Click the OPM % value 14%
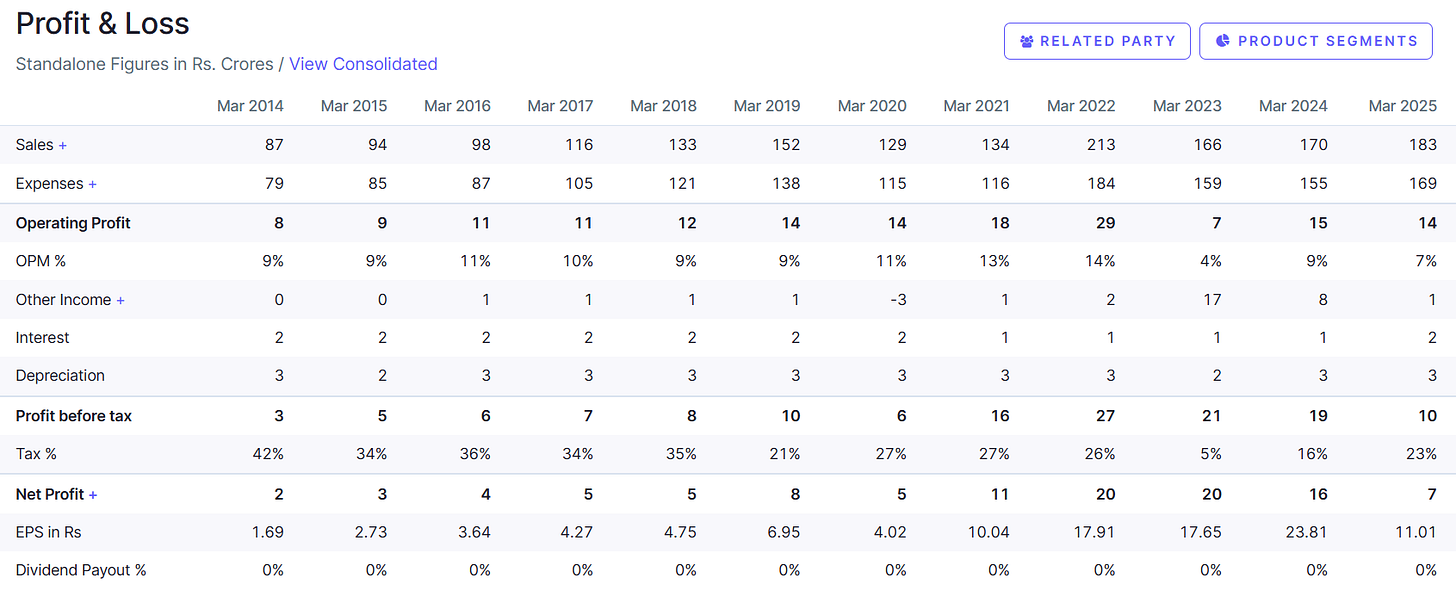Screen dimensions: 1456x592 [x=1099, y=261]
